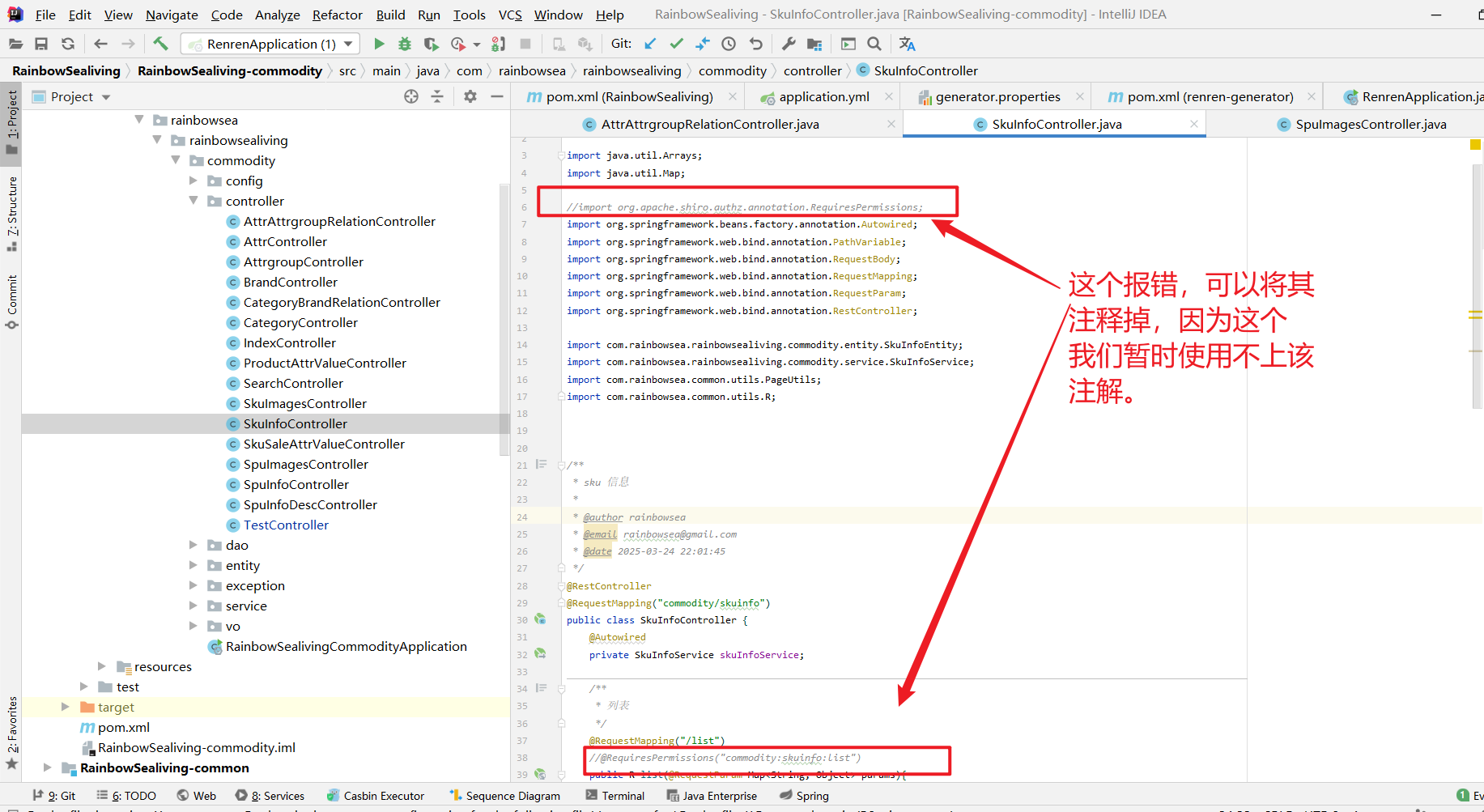This screenshot has height=812, width=1484.
Task: Run RenrenApplication with the green play icon
Action: tap(379, 44)
